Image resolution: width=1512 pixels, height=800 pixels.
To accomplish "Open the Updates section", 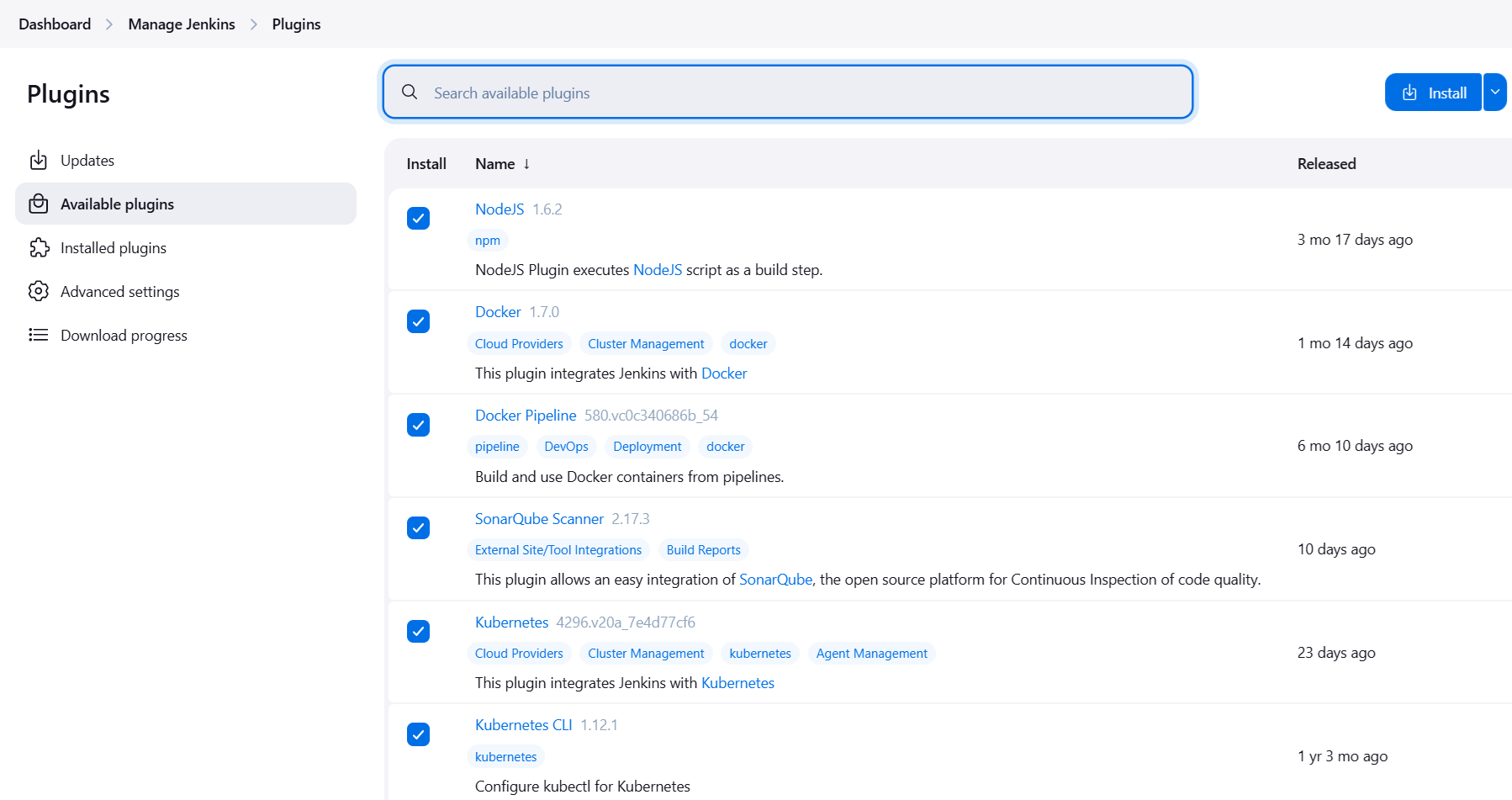I will pos(186,160).
